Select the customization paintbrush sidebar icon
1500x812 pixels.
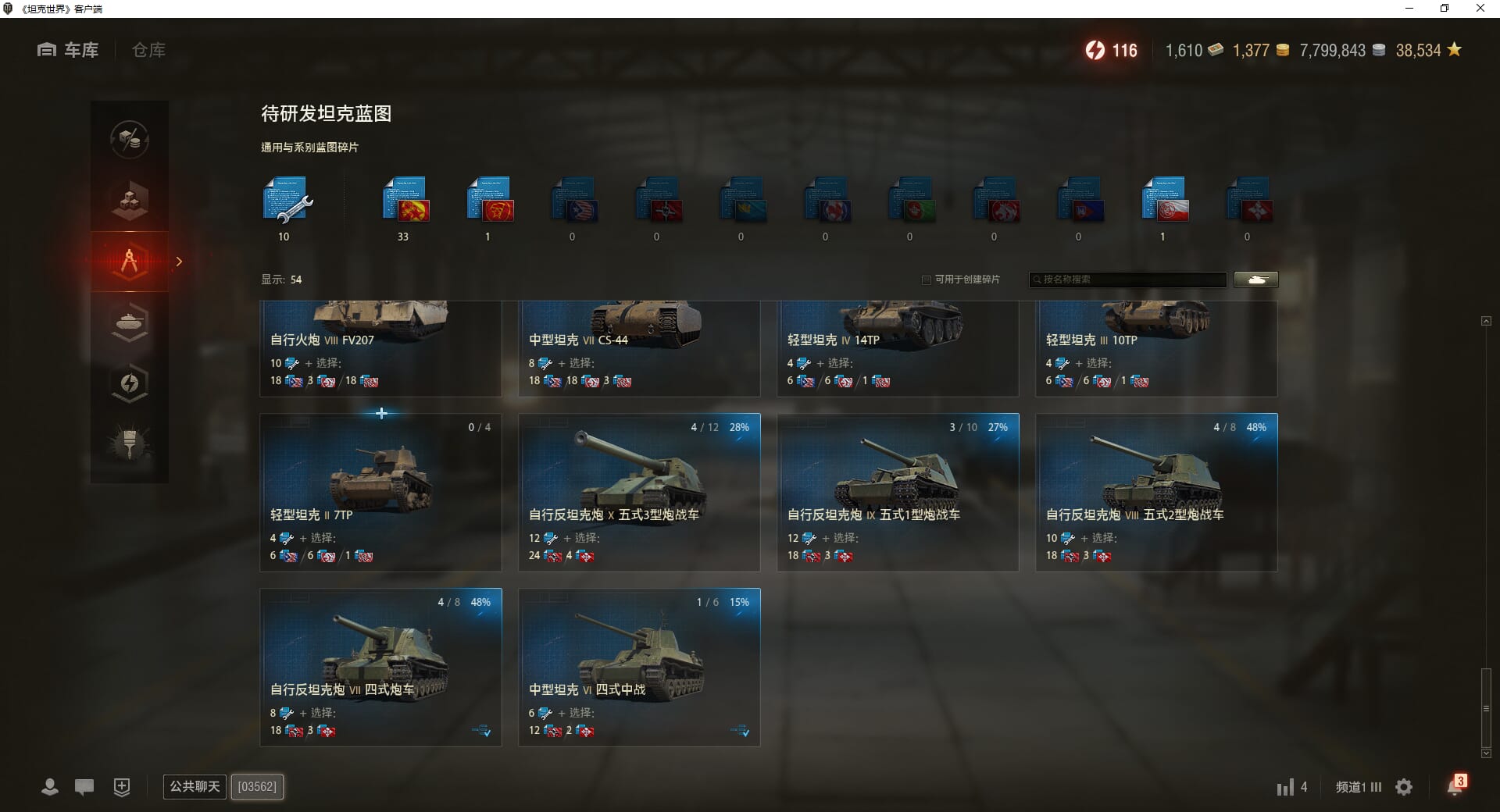(130, 443)
